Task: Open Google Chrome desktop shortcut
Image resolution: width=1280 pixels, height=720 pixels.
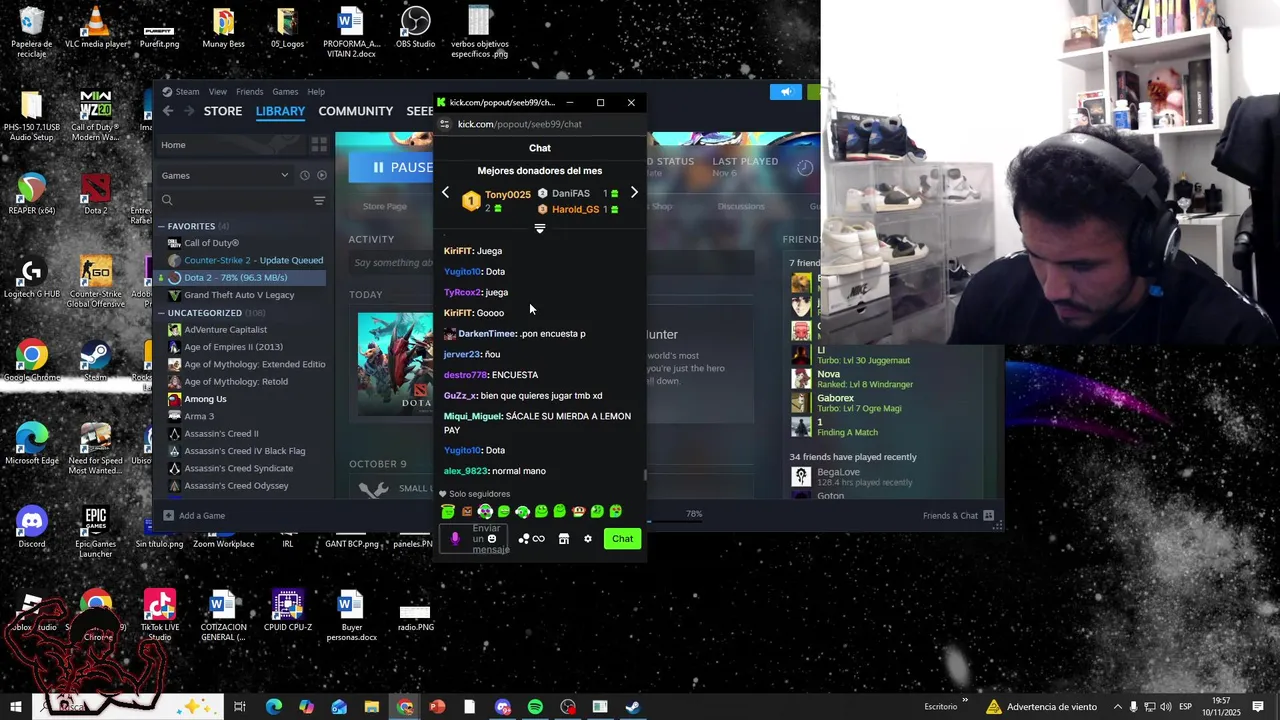Action: coord(31,360)
